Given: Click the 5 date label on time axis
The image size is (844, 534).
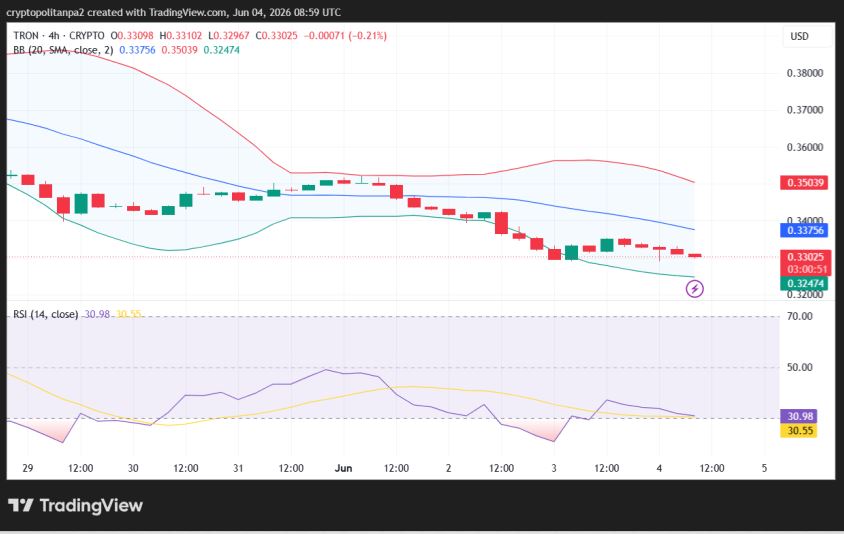Looking at the screenshot, I should pos(764,468).
